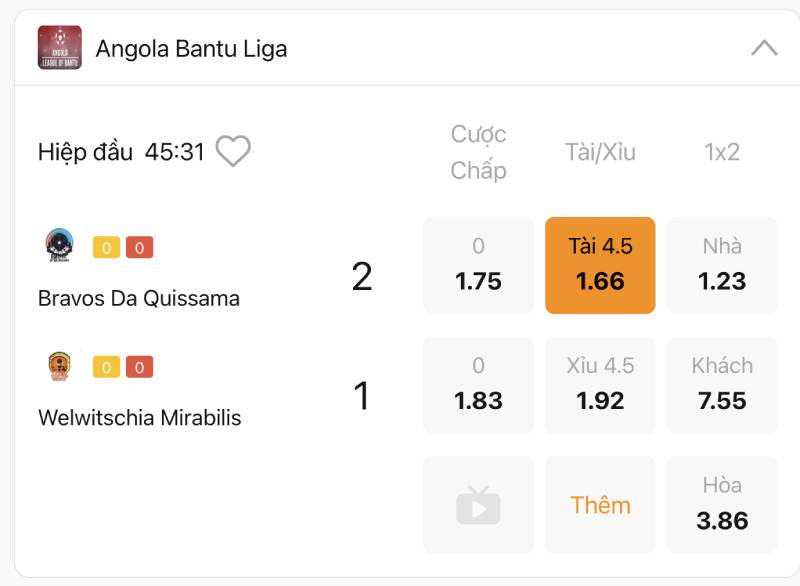
Task: Choose Xỉu 4.5 at odds 1.92
Action: (600, 385)
